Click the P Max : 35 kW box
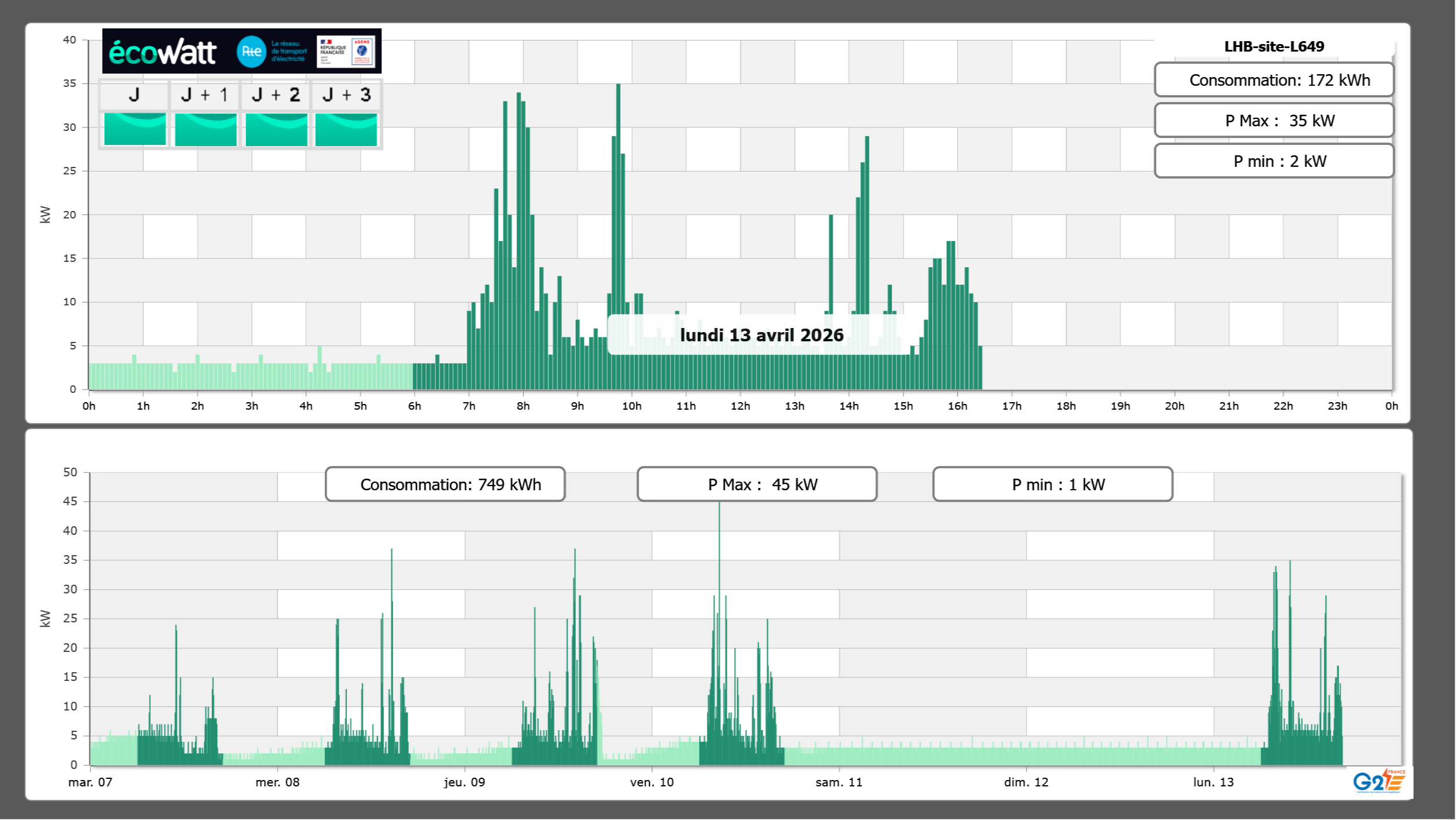The image size is (1456, 820). 1273,121
